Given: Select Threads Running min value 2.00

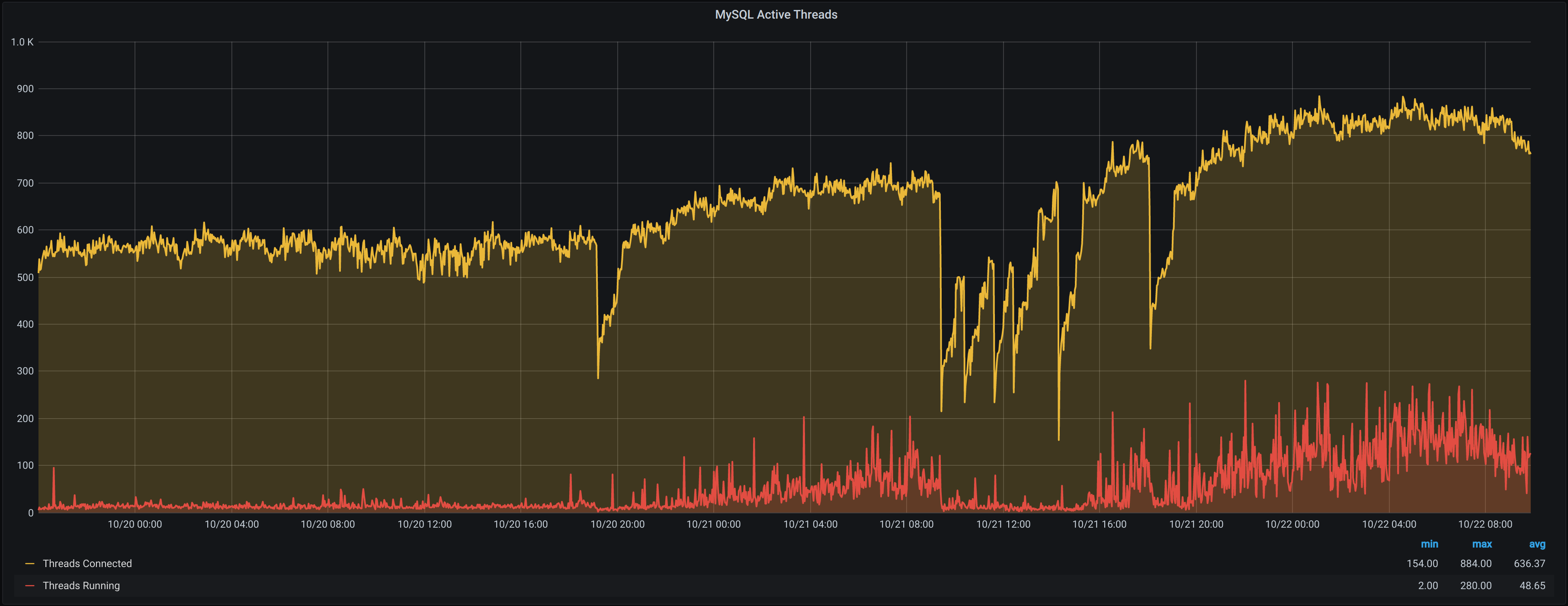Looking at the screenshot, I should pos(1428,585).
